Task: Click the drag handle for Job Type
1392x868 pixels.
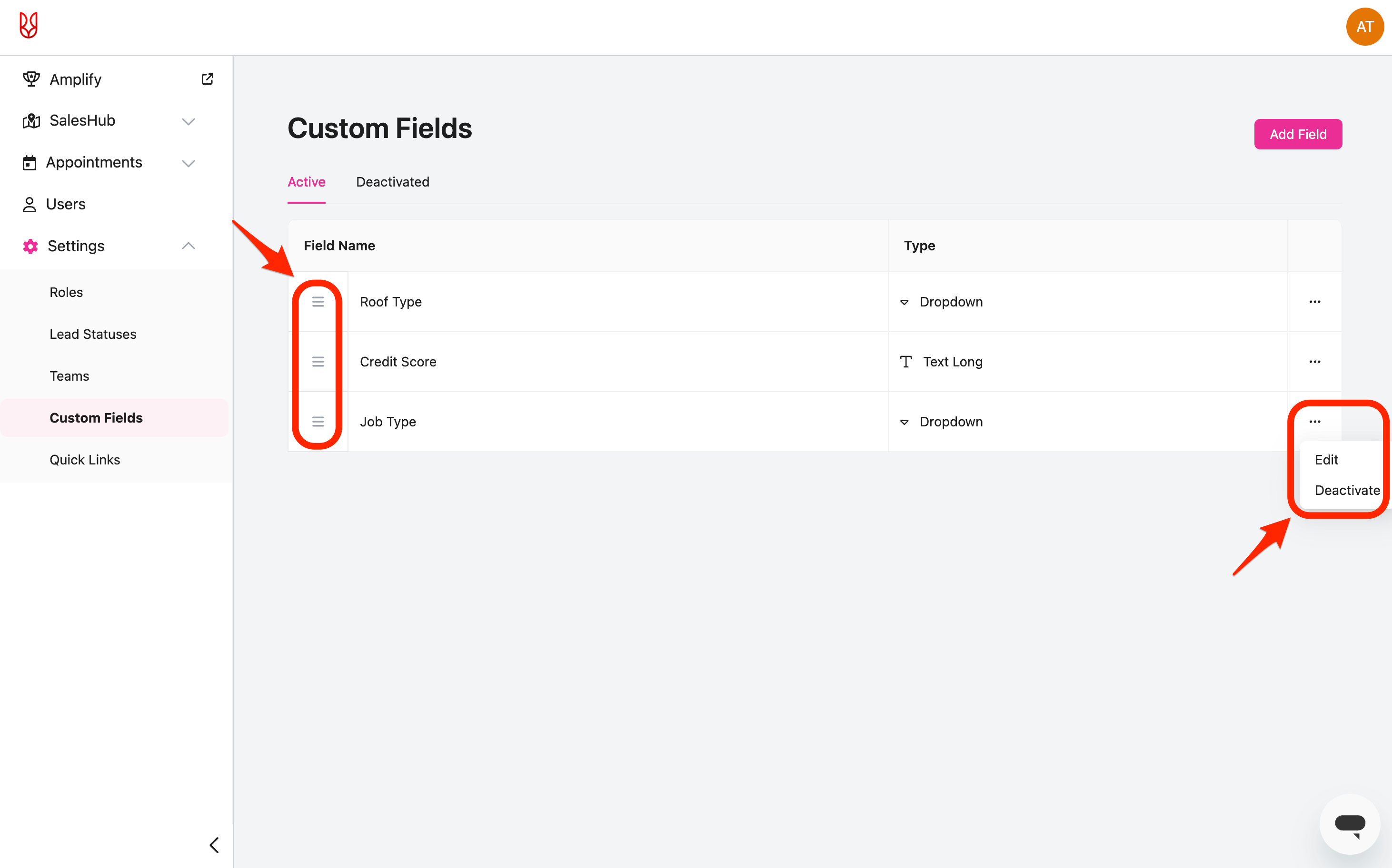Action: 318,422
